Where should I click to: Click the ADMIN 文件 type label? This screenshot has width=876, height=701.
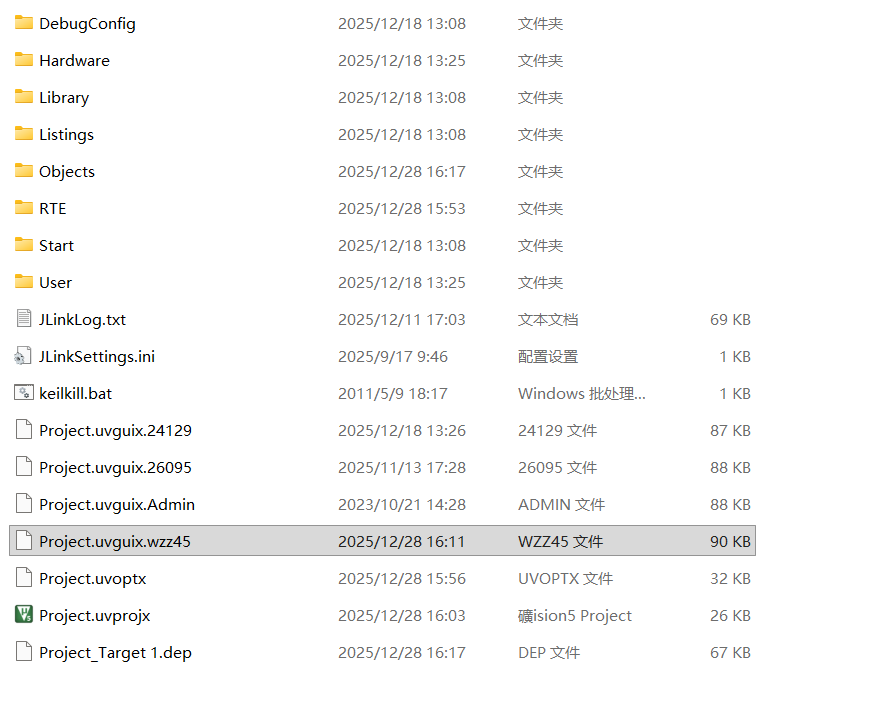click(x=561, y=504)
